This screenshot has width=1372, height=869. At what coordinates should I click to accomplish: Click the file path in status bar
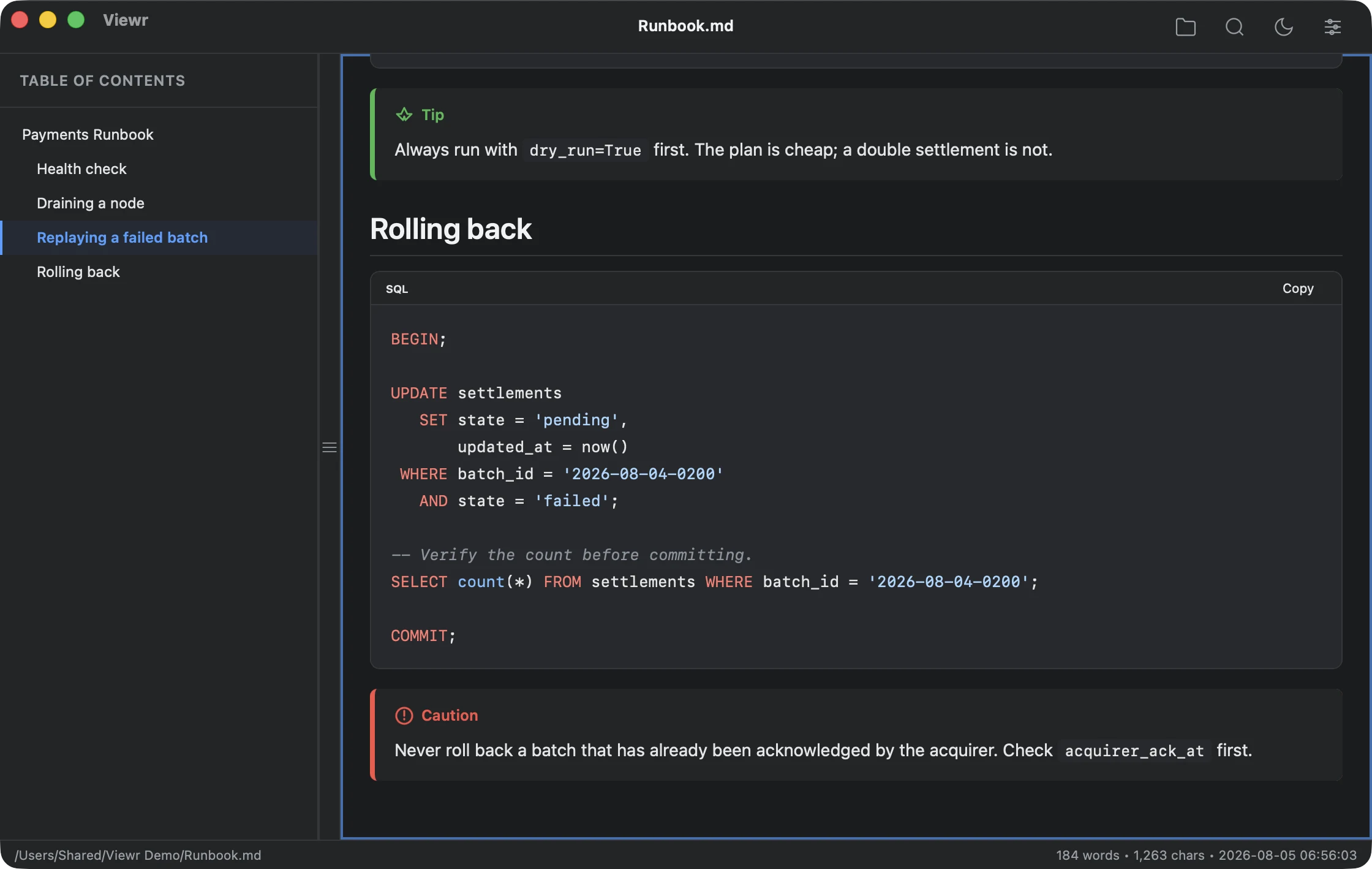[x=138, y=855]
